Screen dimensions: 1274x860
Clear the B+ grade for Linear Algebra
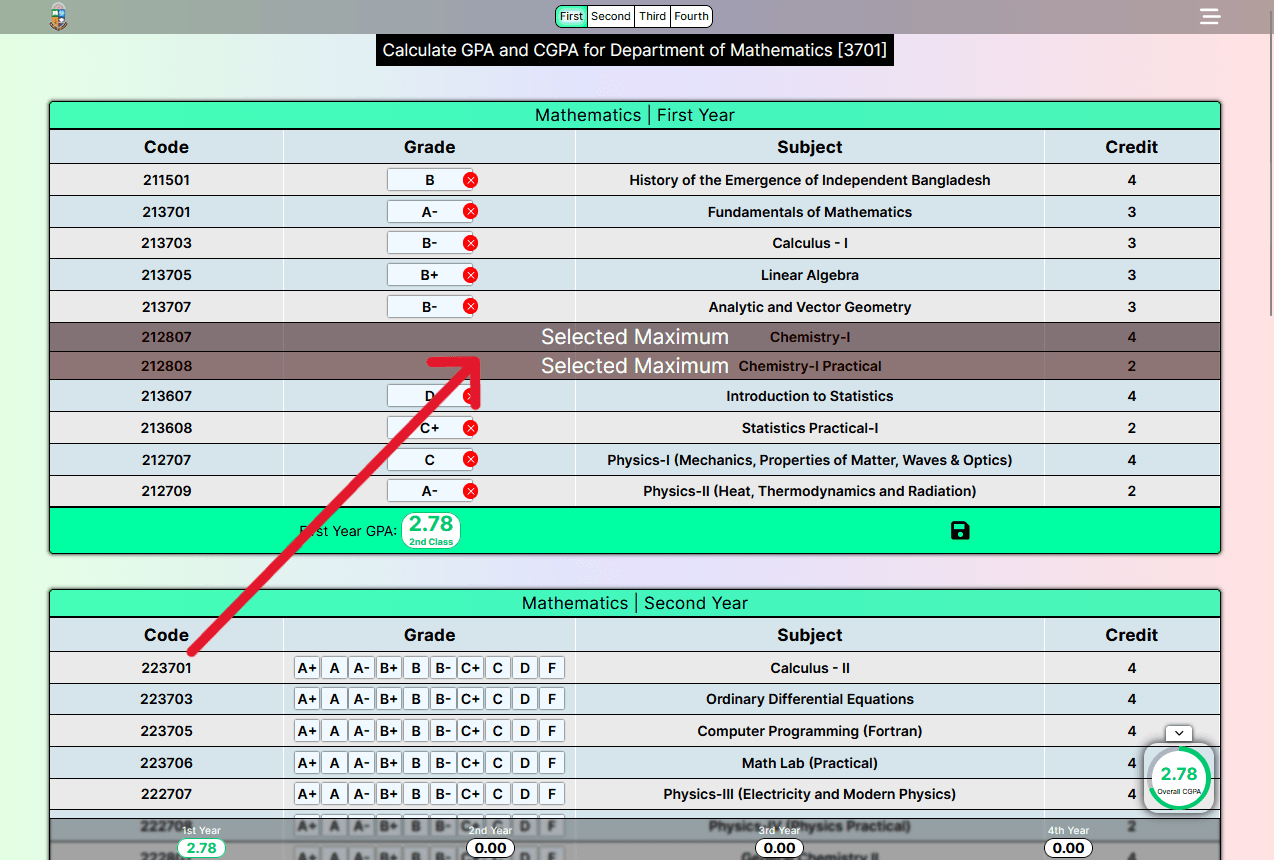pos(470,275)
